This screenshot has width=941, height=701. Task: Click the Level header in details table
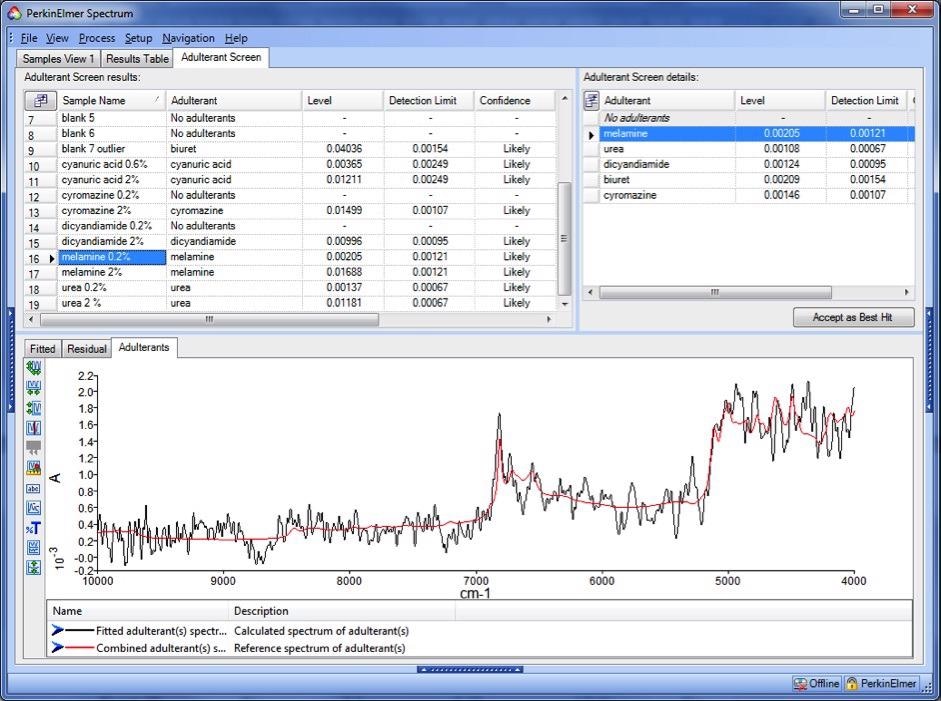coord(780,100)
